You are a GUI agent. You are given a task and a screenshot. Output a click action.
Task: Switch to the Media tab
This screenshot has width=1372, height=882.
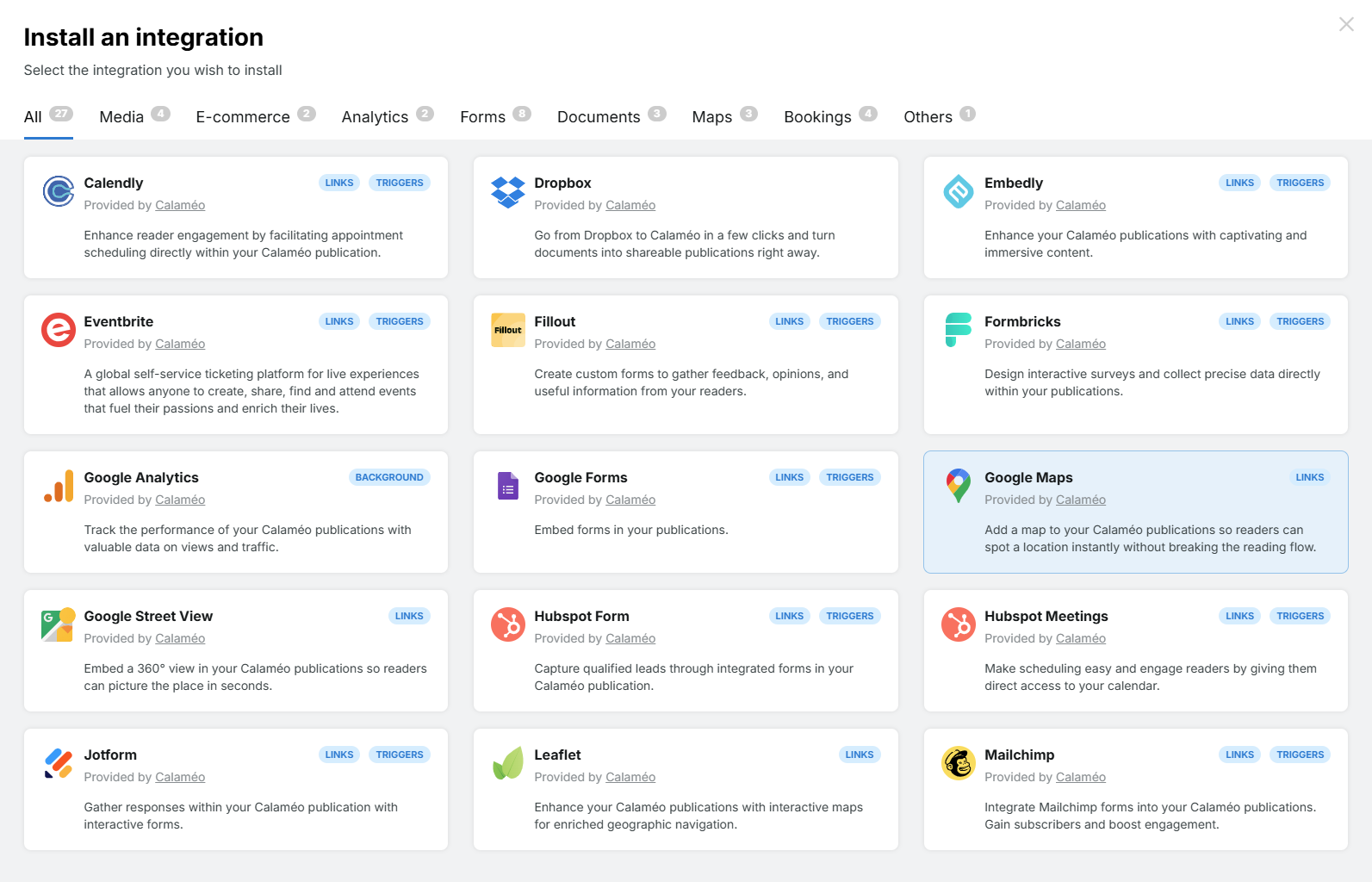(134, 117)
